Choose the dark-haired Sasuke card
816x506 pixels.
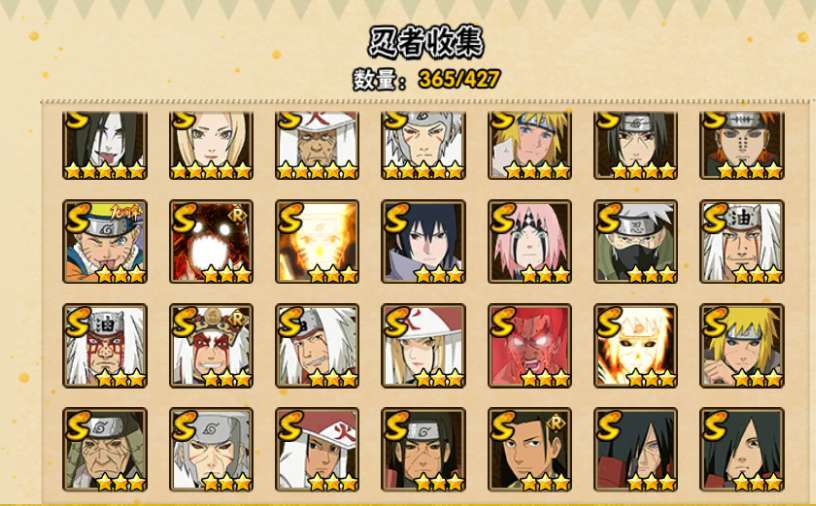[424, 242]
